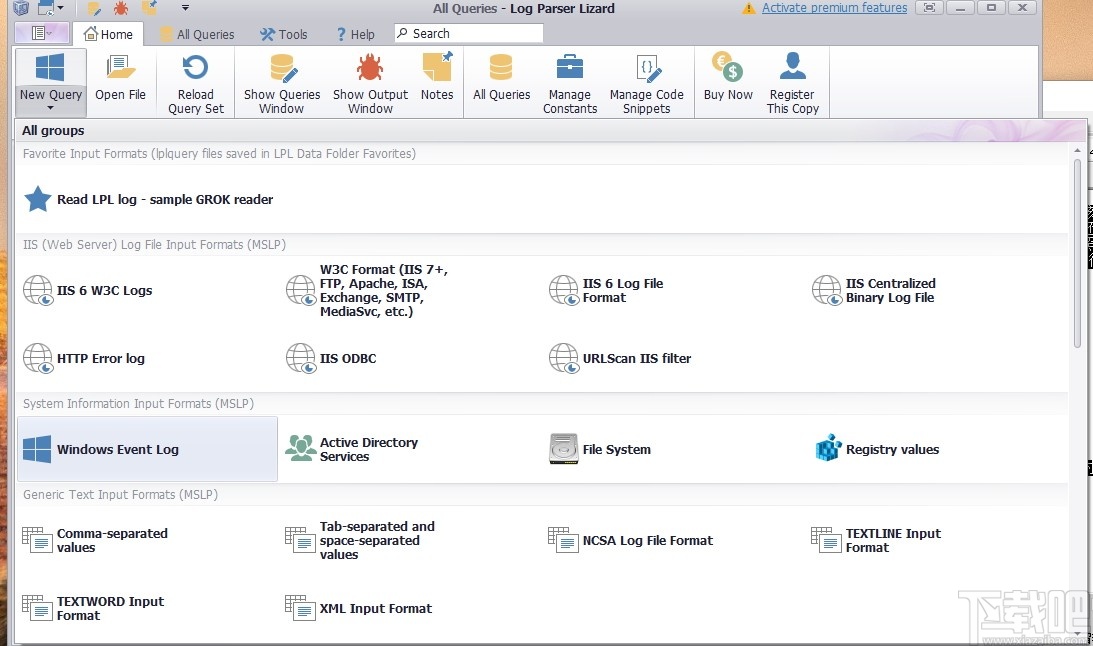Screen dimensions: 1093x646
Task: Click Register This Copy icon
Action: point(793,67)
